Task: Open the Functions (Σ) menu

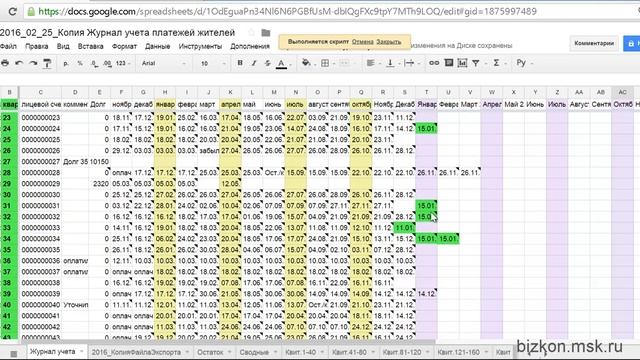Action: (496, 63)
